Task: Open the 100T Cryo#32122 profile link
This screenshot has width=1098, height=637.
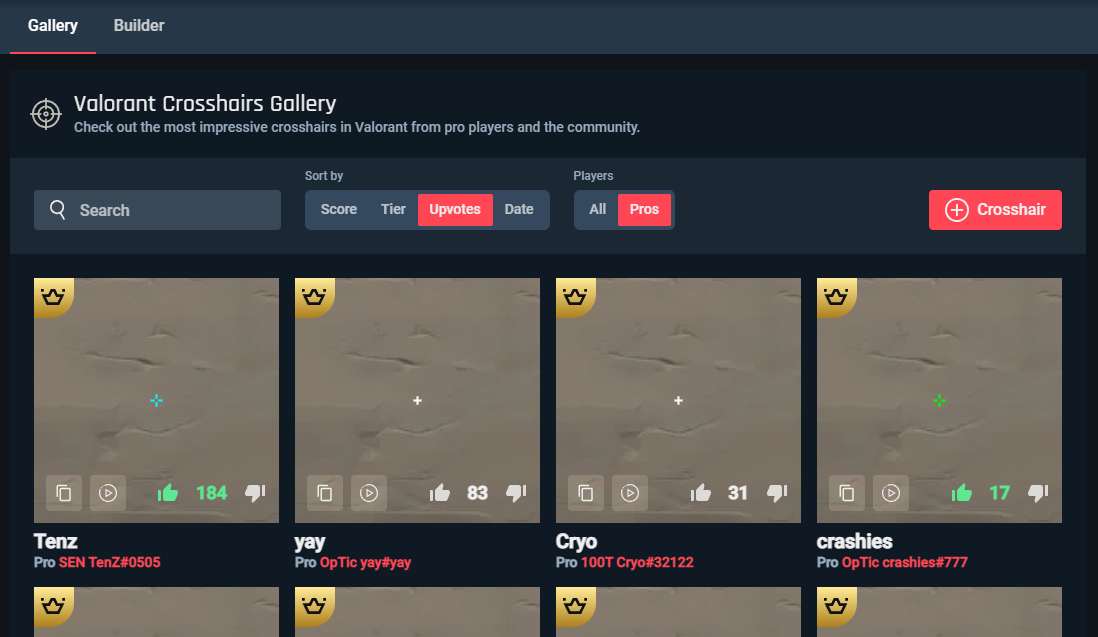Action: point(637,562)
